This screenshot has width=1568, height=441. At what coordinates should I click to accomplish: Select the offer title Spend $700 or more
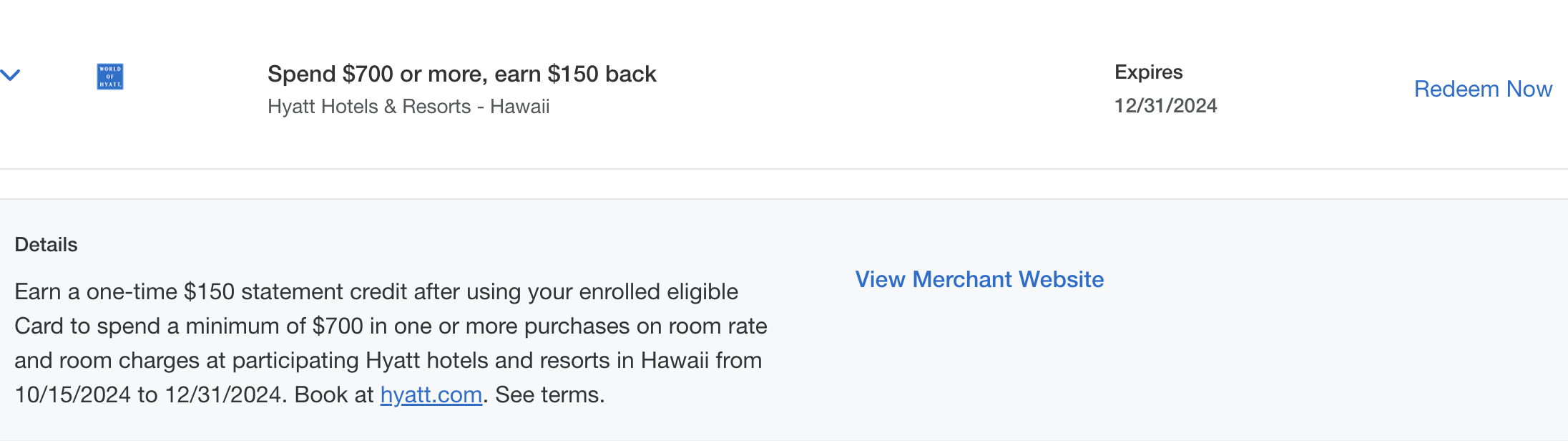click(x=461, y=74)
